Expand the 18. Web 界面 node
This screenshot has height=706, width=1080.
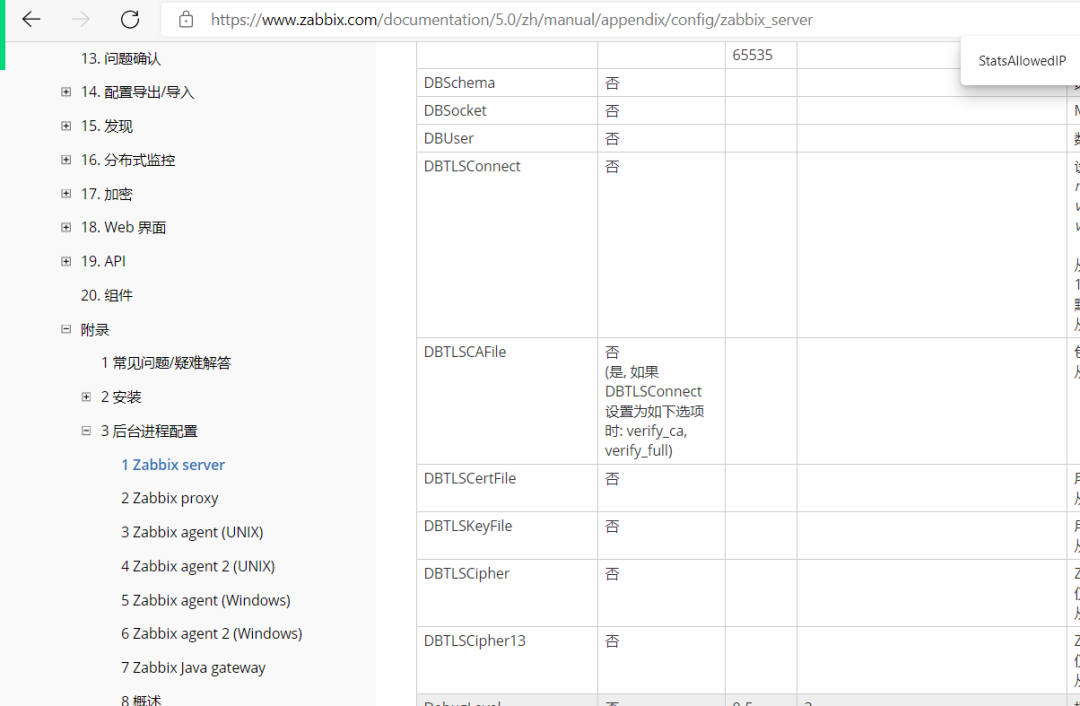click(66, 228)
